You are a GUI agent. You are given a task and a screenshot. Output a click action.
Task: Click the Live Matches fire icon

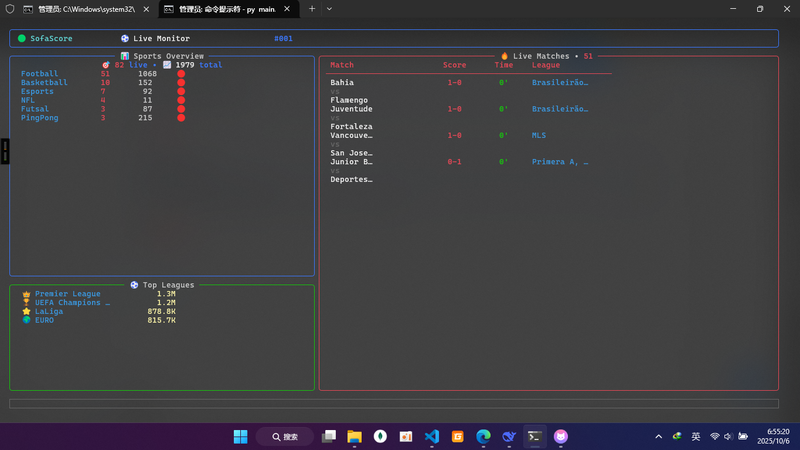(x=505, y=56)
